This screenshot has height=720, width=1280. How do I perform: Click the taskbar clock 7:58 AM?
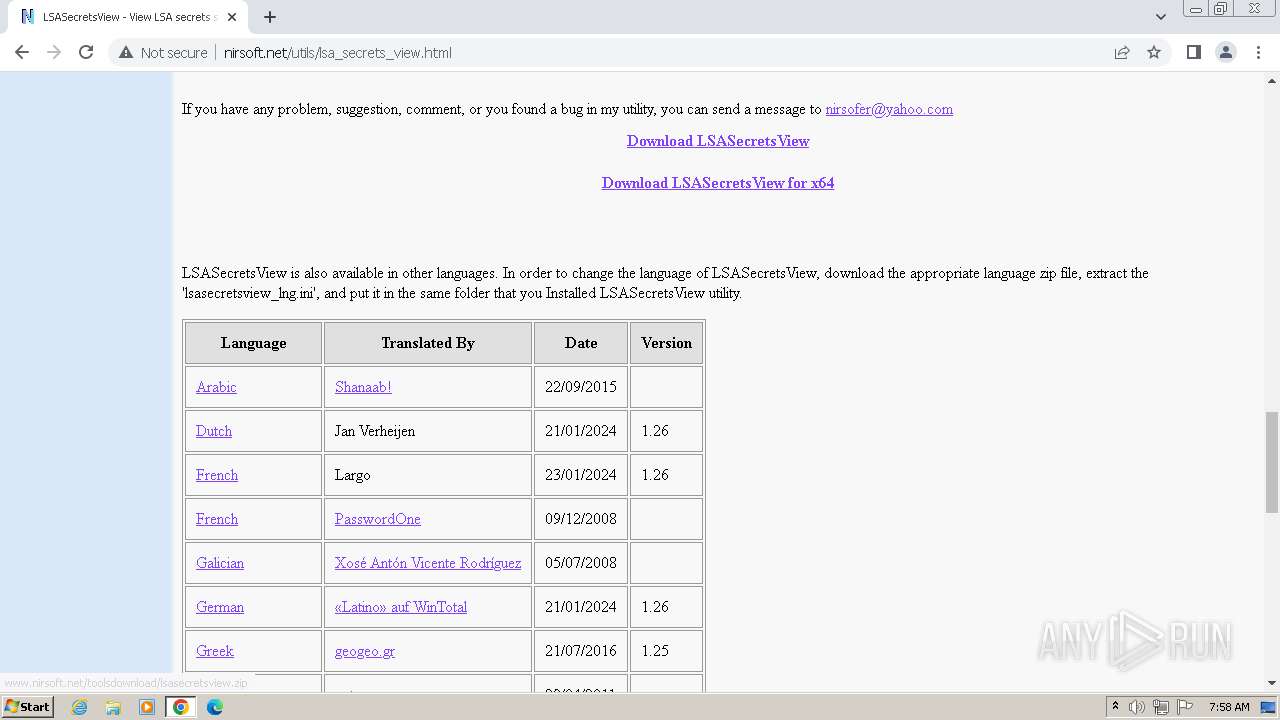point(1229,707)
